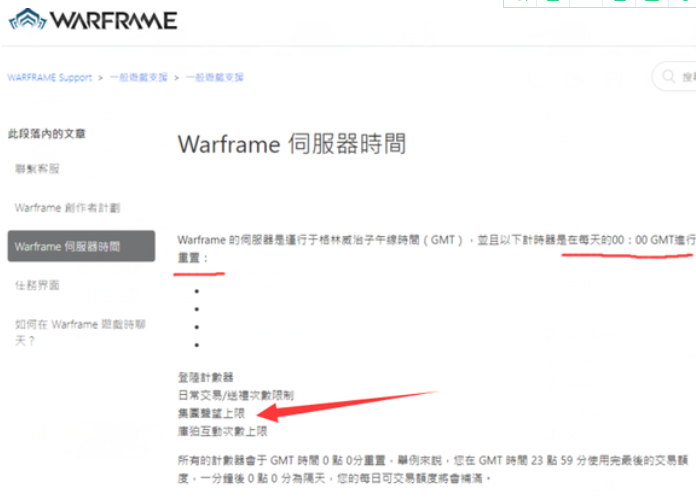This screenshot has width=696, height=498.
Task: Open WARFRAME Support breadcrumb link
Action: point(50,78)
